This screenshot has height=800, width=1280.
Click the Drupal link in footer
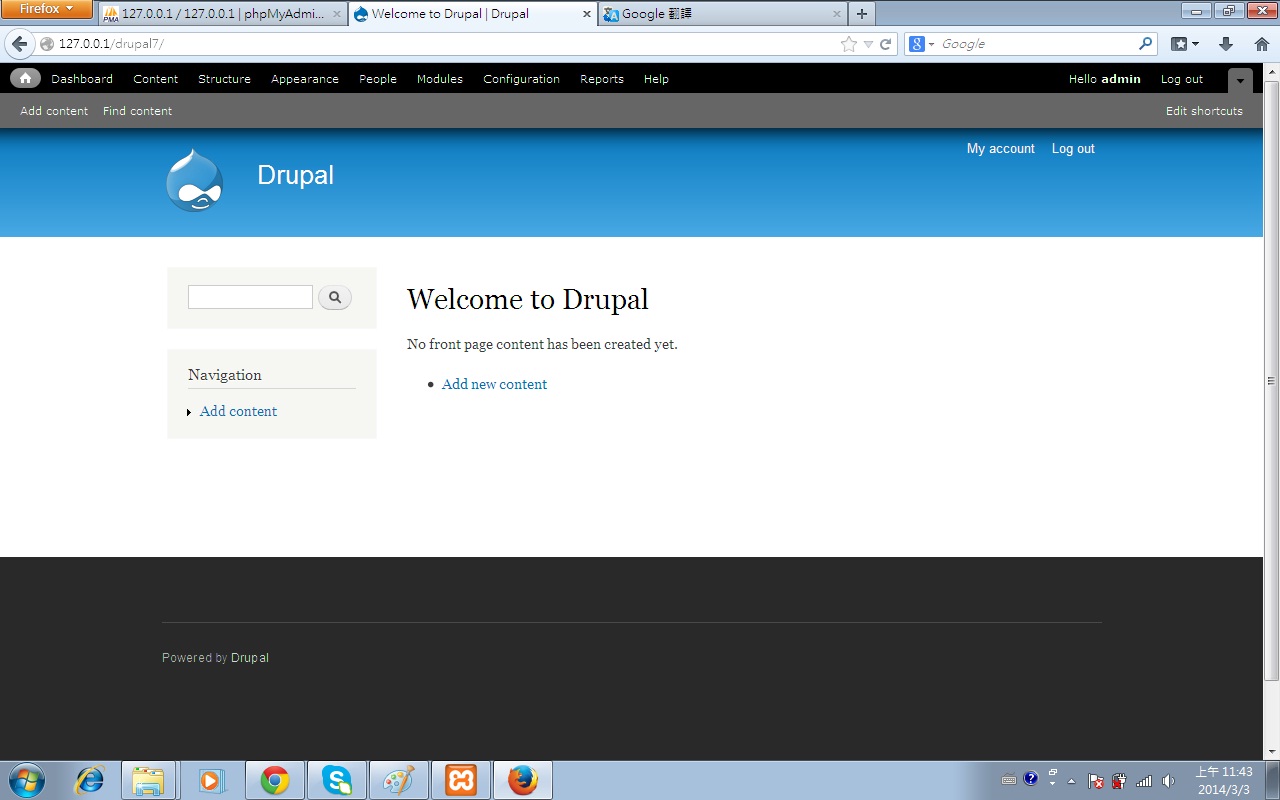(x=250, y=658)
